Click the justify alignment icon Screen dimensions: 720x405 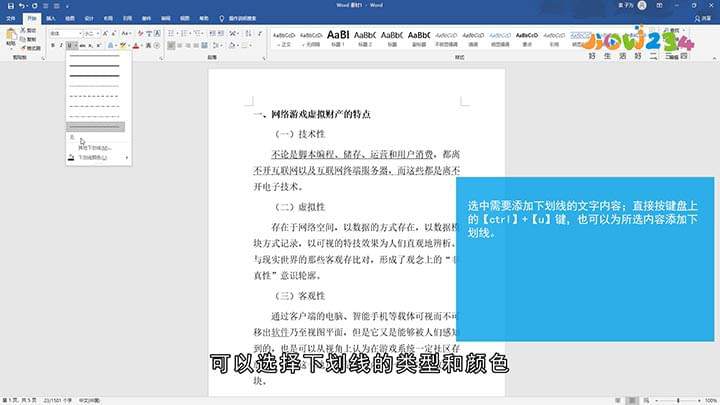click(196, 45)
